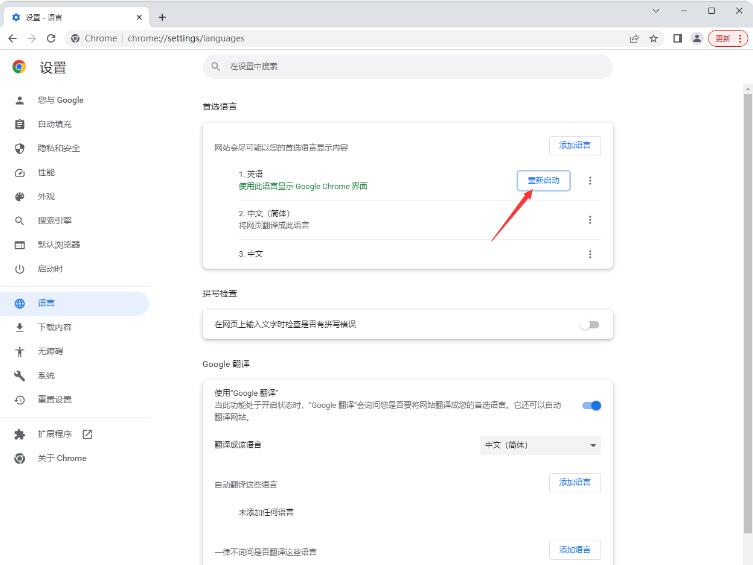Click the share page icon in address bar
The height and width of the screenshot is (565, 753).
tap(634, 38)
